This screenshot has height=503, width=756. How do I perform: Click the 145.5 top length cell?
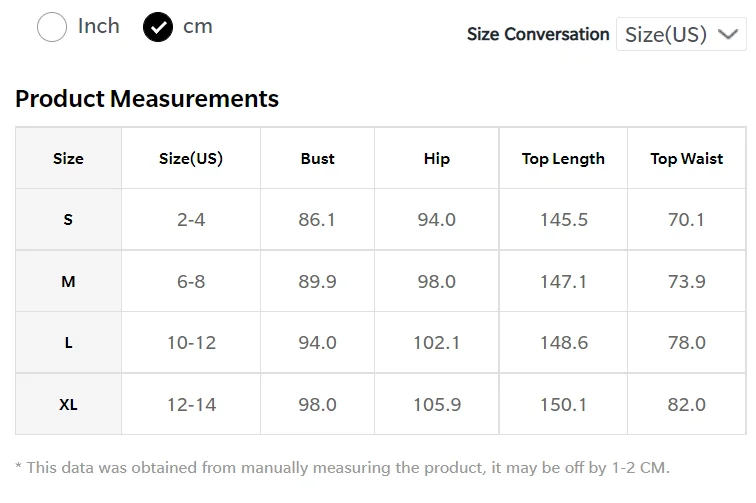click(563, 220)
